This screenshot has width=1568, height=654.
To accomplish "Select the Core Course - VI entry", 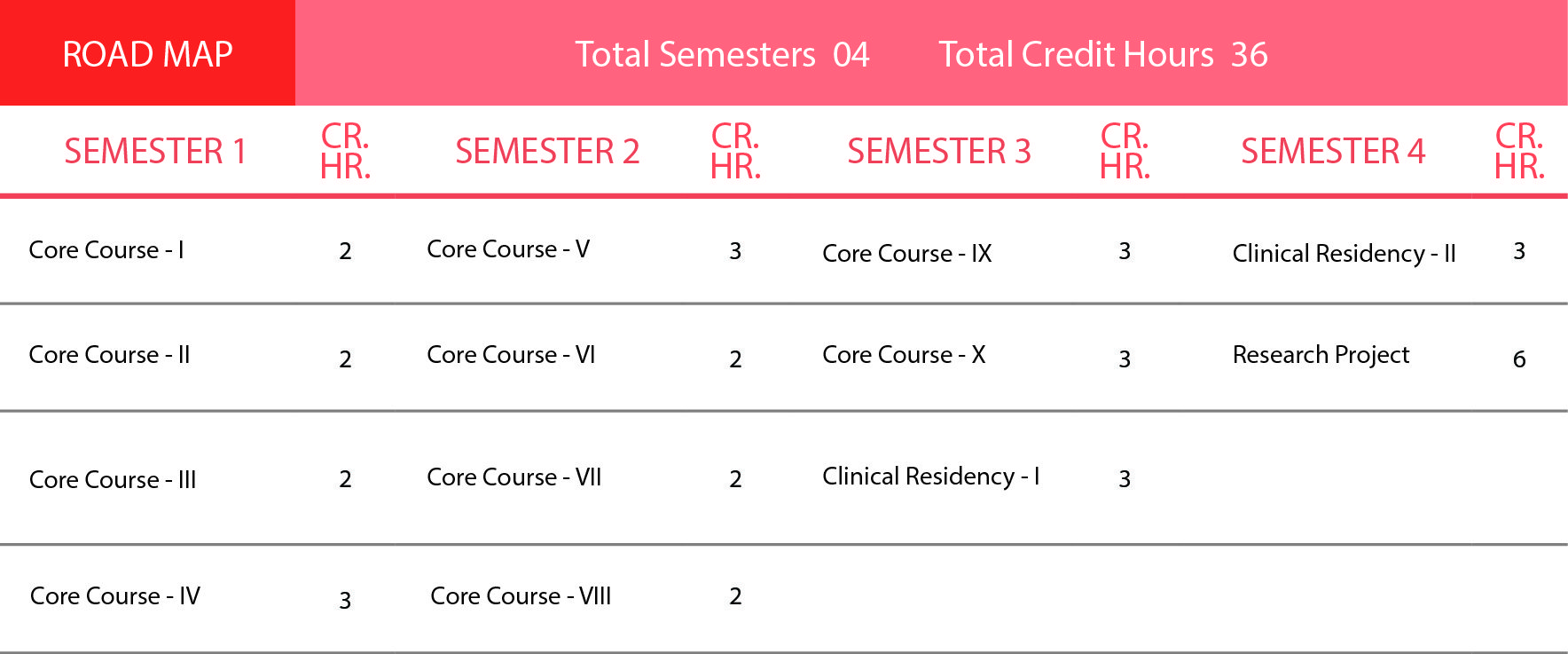I will point(511,355).
